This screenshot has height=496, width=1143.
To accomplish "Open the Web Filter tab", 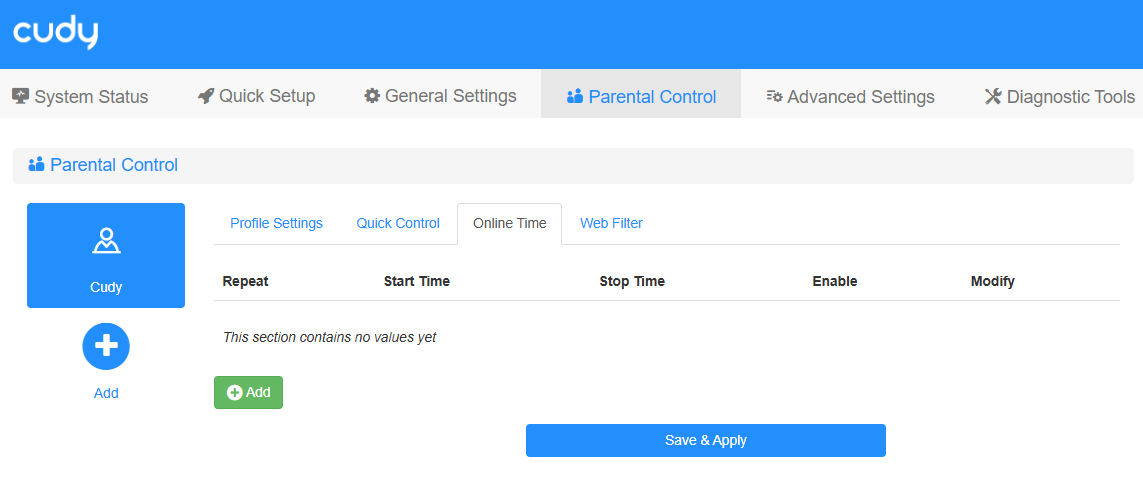I will tap(611, 223).
